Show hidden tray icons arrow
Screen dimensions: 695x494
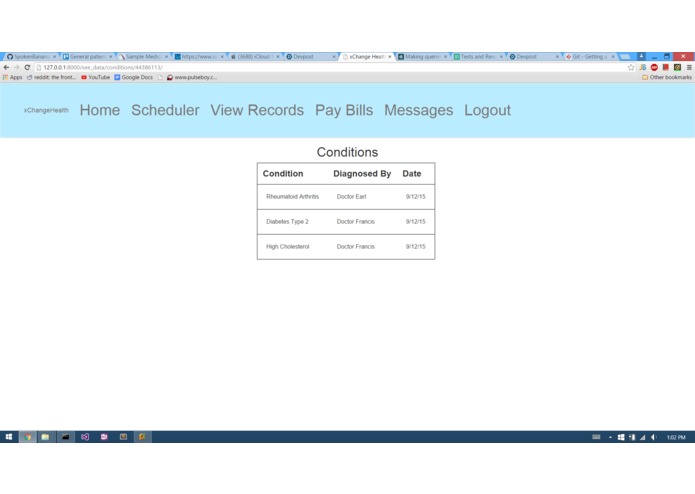point(610,437)
